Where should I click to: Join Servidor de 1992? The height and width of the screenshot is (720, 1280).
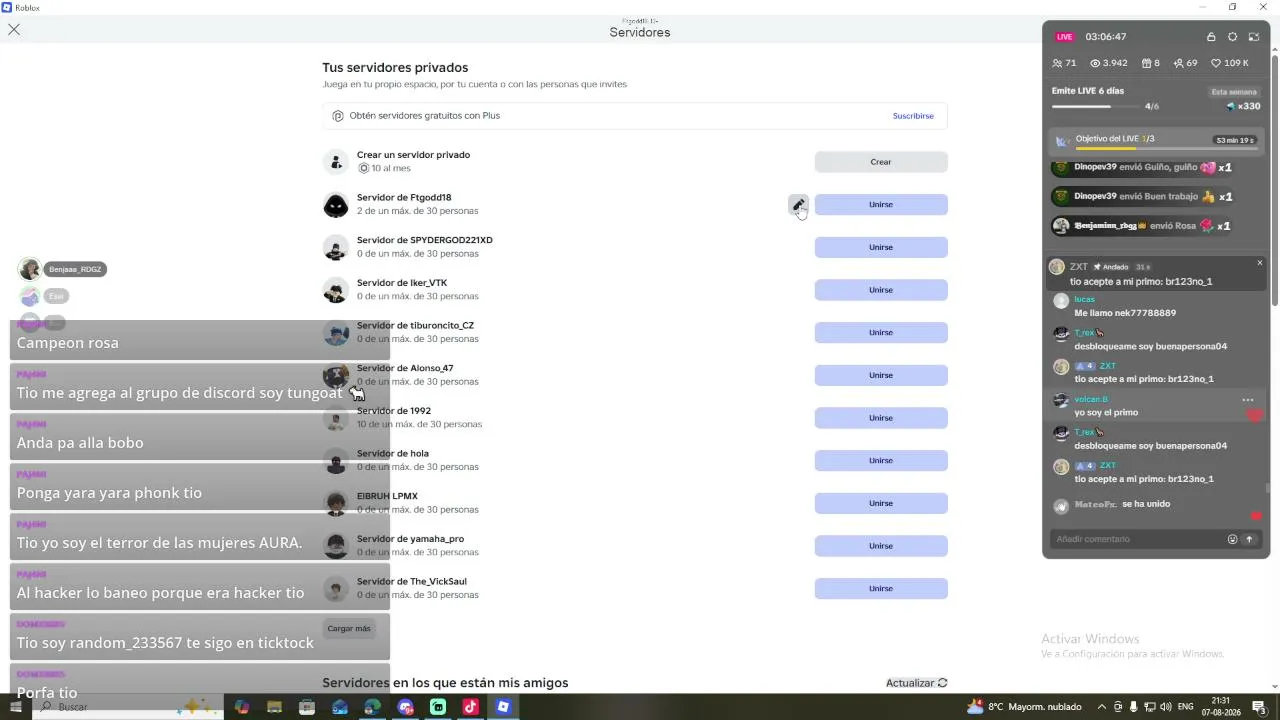pyautogui.click(x=881, y=418)
